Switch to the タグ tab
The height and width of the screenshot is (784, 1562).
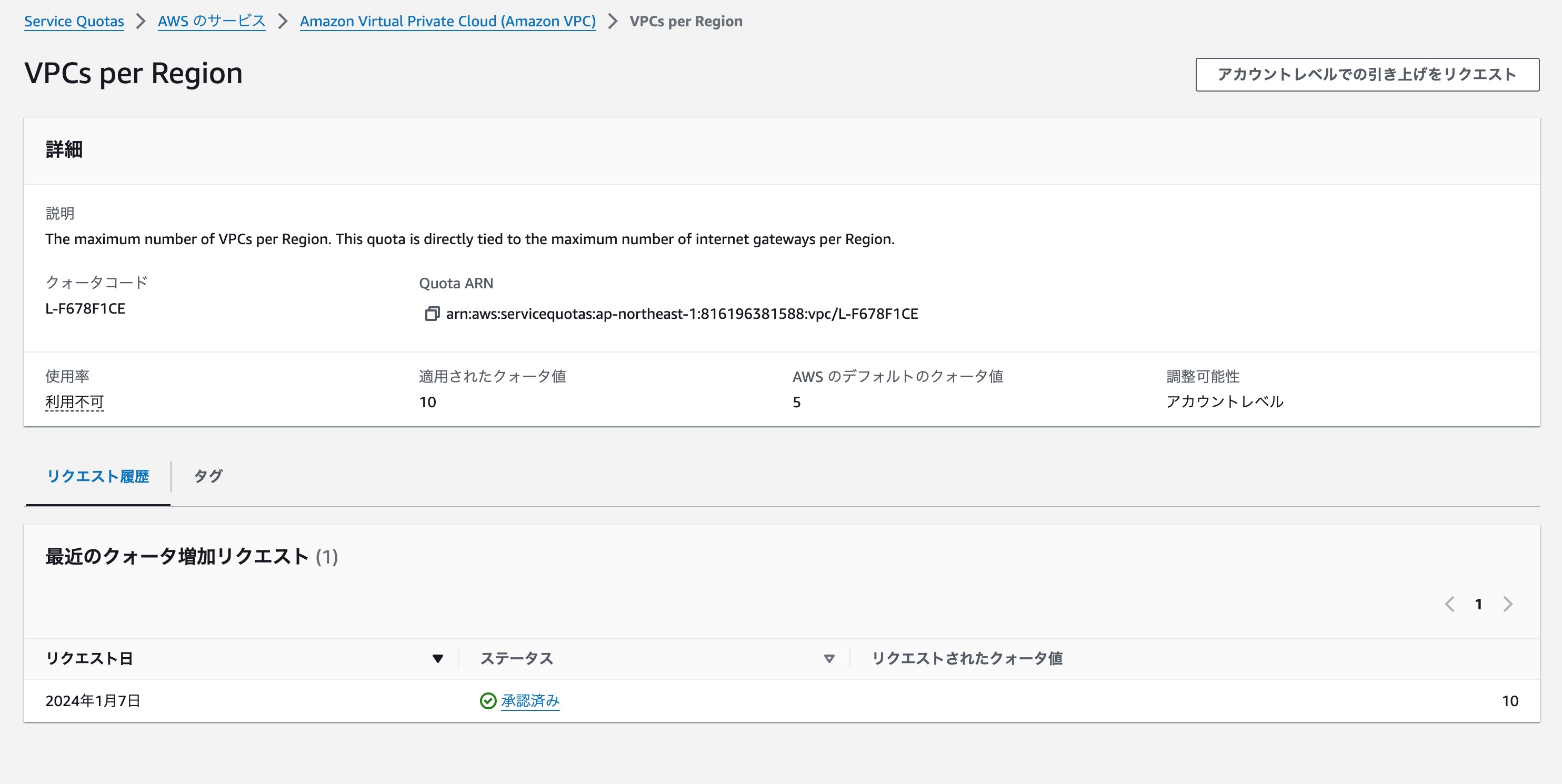pos(208,477)
